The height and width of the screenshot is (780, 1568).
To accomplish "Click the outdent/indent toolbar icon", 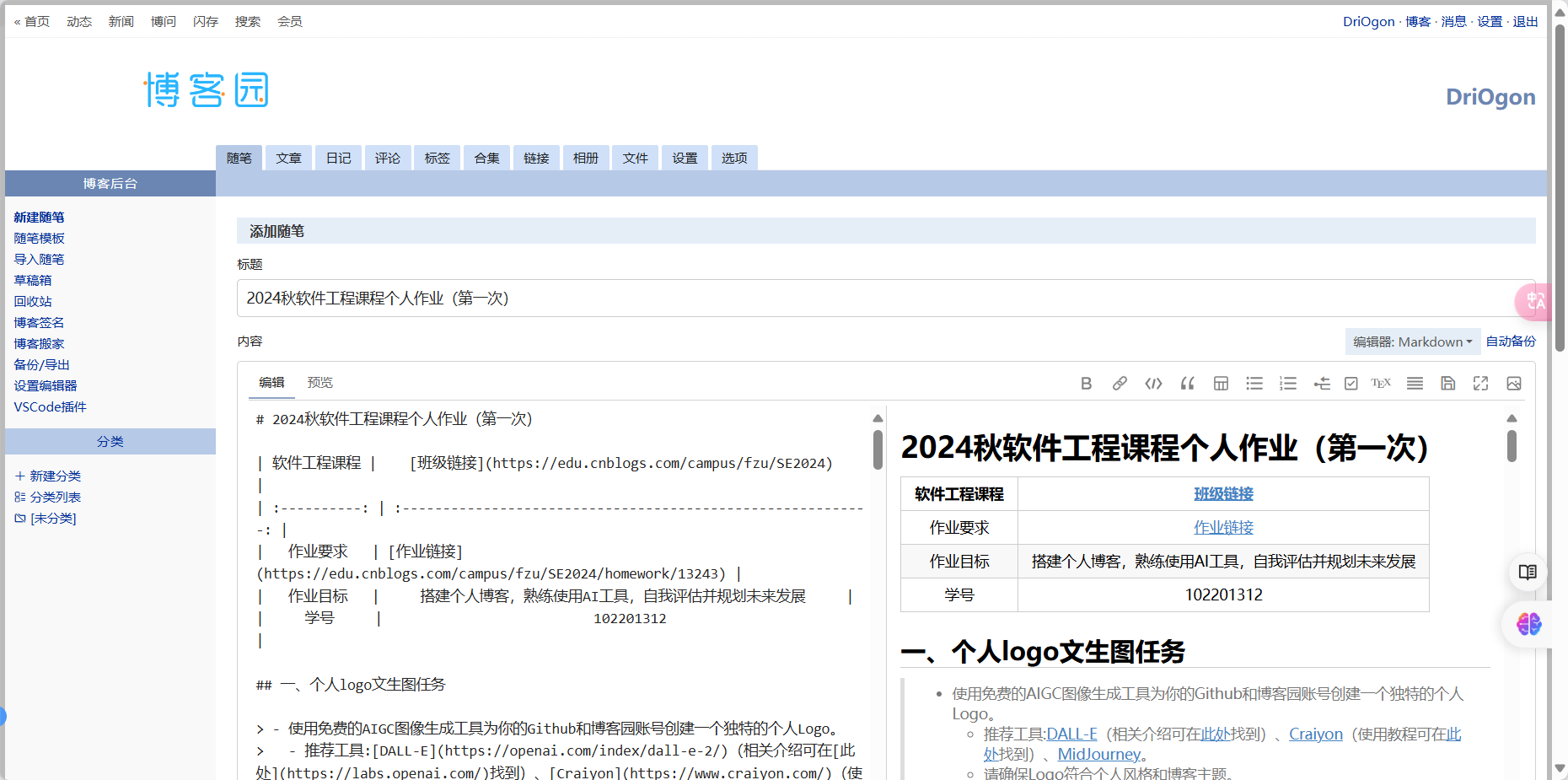I will point(1321,384).
